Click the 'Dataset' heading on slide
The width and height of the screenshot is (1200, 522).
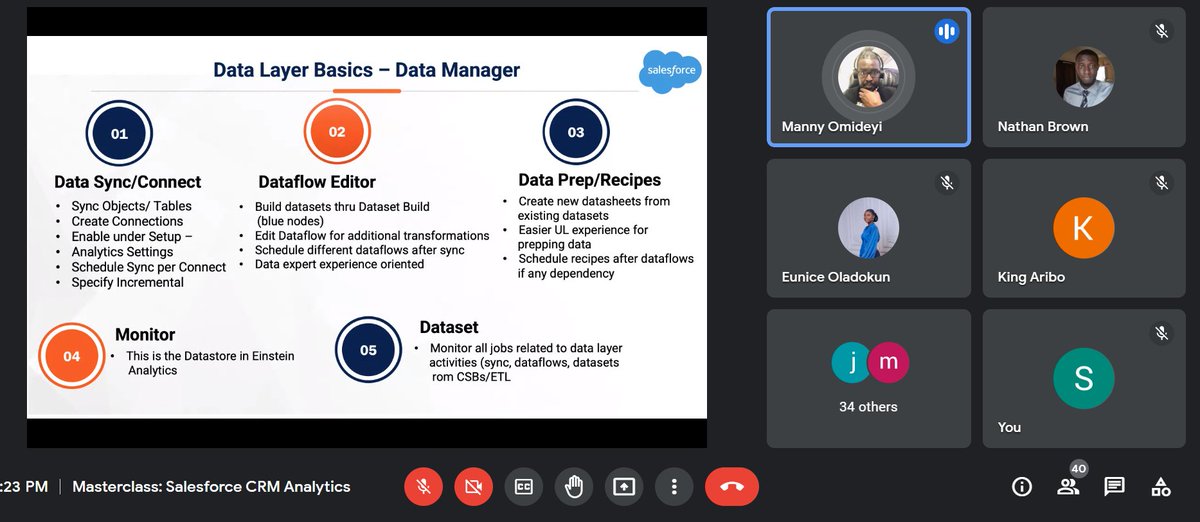(x=449, y=327)
